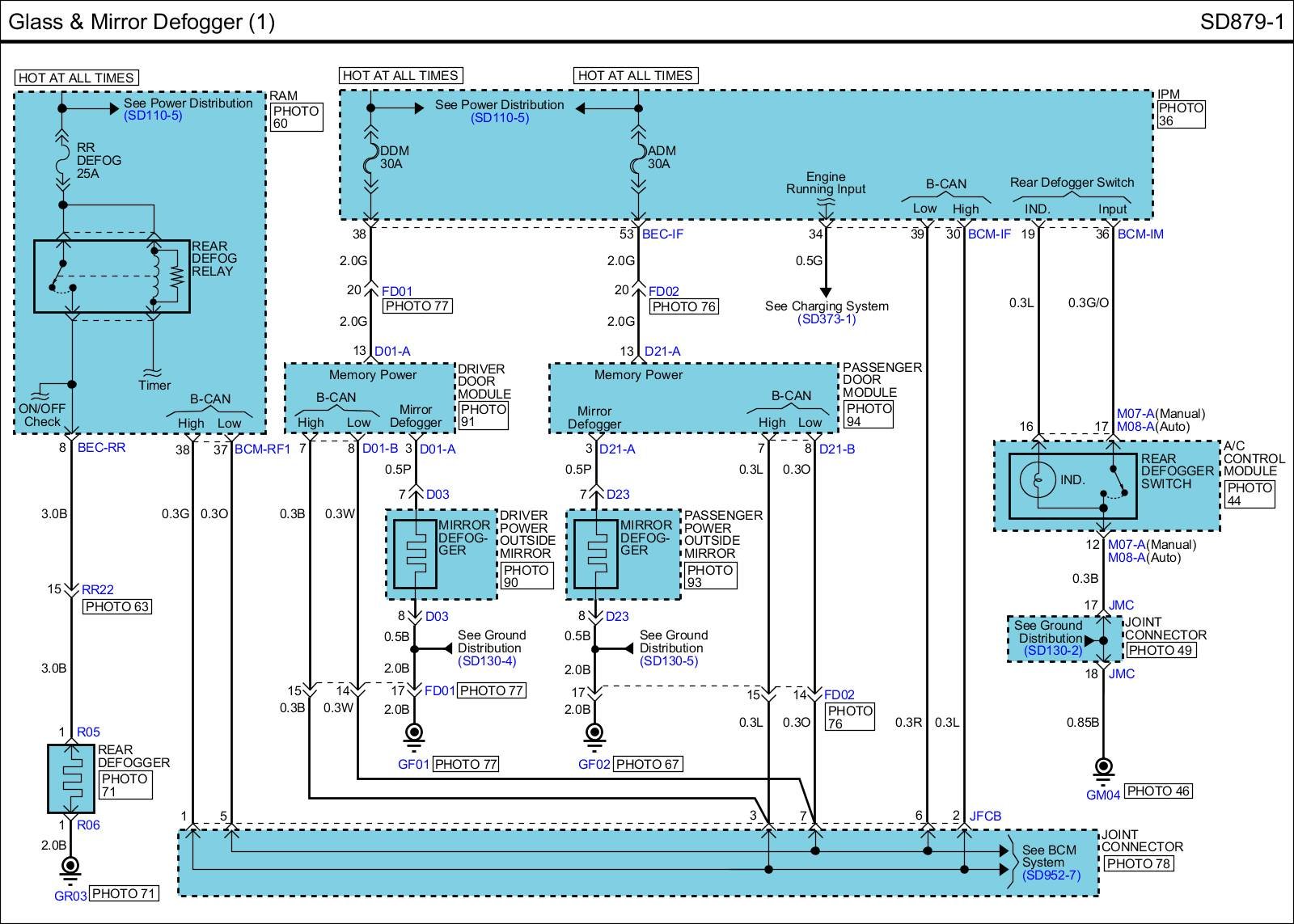Select the driver mirror defogger heating element
The width and height of the screenshot is (1294, 924).
pos(415,554)
